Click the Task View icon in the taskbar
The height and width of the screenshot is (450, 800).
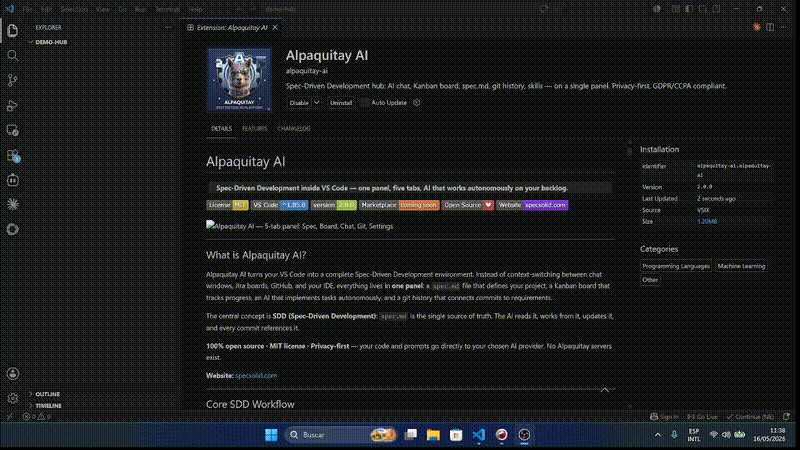click(410, 435)
